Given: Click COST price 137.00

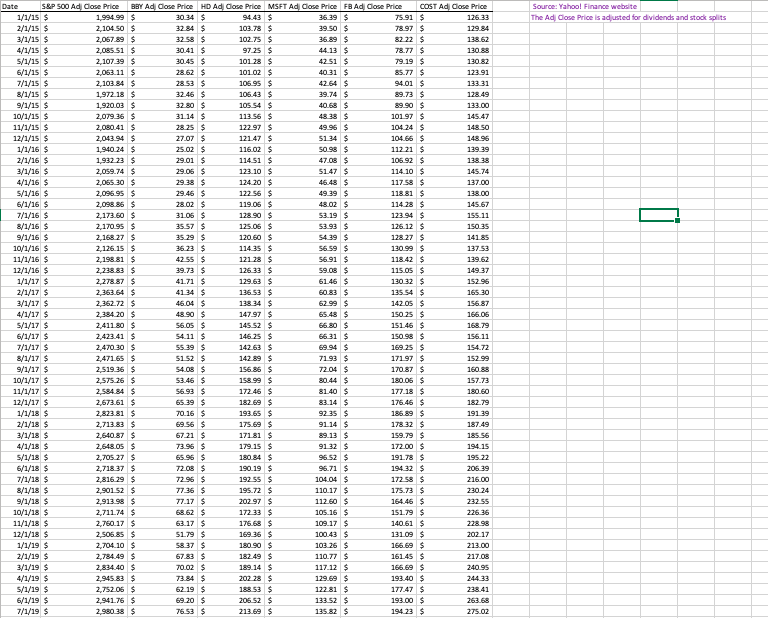Looking at the screenshot, I should click(455, 182).
